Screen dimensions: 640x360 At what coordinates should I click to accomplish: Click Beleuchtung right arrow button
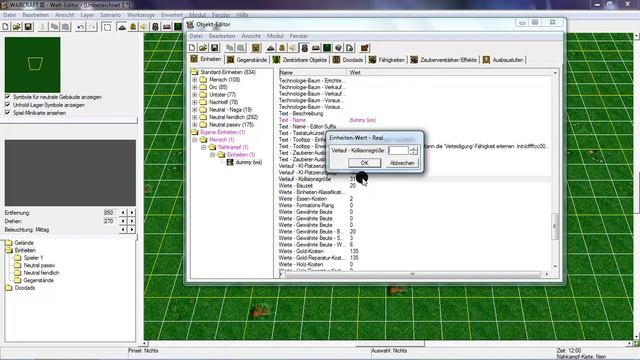[132, 229]
